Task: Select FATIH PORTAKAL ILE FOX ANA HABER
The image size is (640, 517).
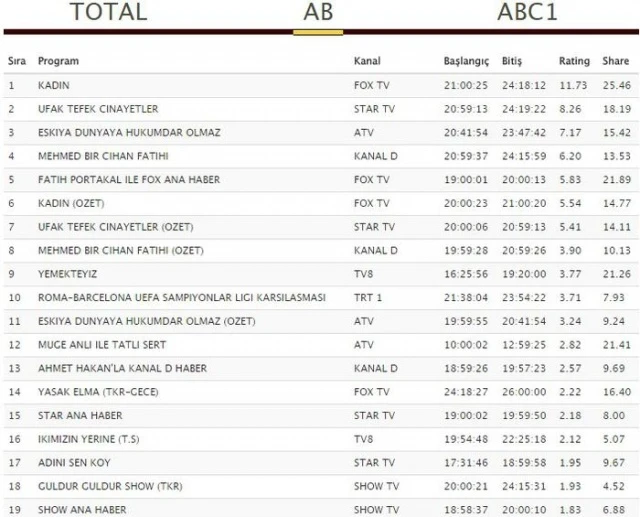Action: click(x=128, y=179)
